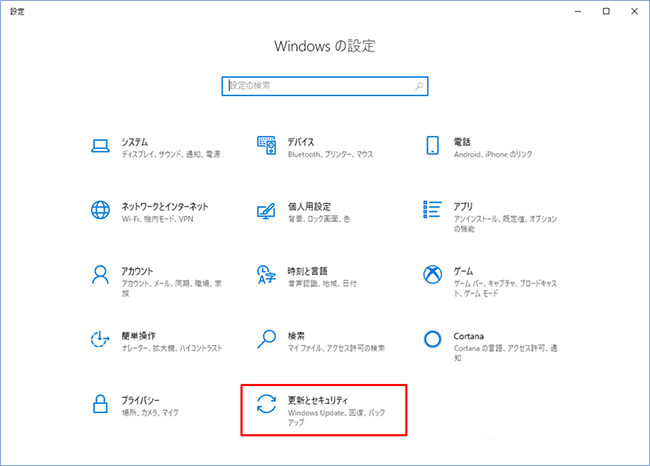Click text "音声認識、地域、日付"
Image resolution: width=650 pixels, height=466 pixels.
322,284
